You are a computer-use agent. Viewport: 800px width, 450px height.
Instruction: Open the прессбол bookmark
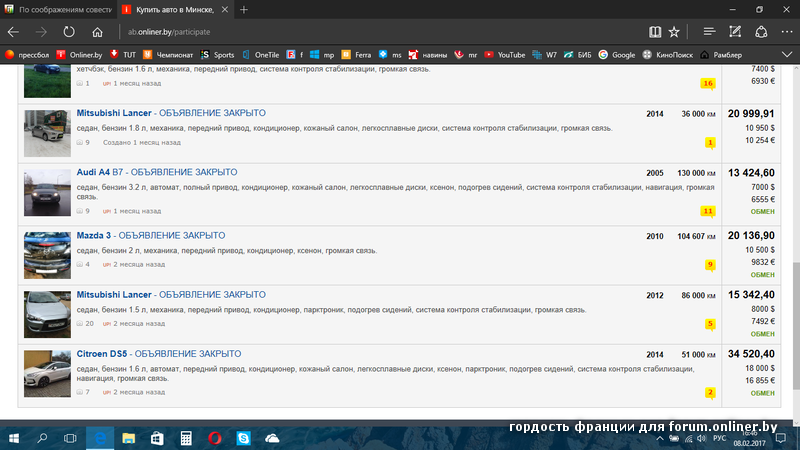pyautogui.click(x=28, y=55)
